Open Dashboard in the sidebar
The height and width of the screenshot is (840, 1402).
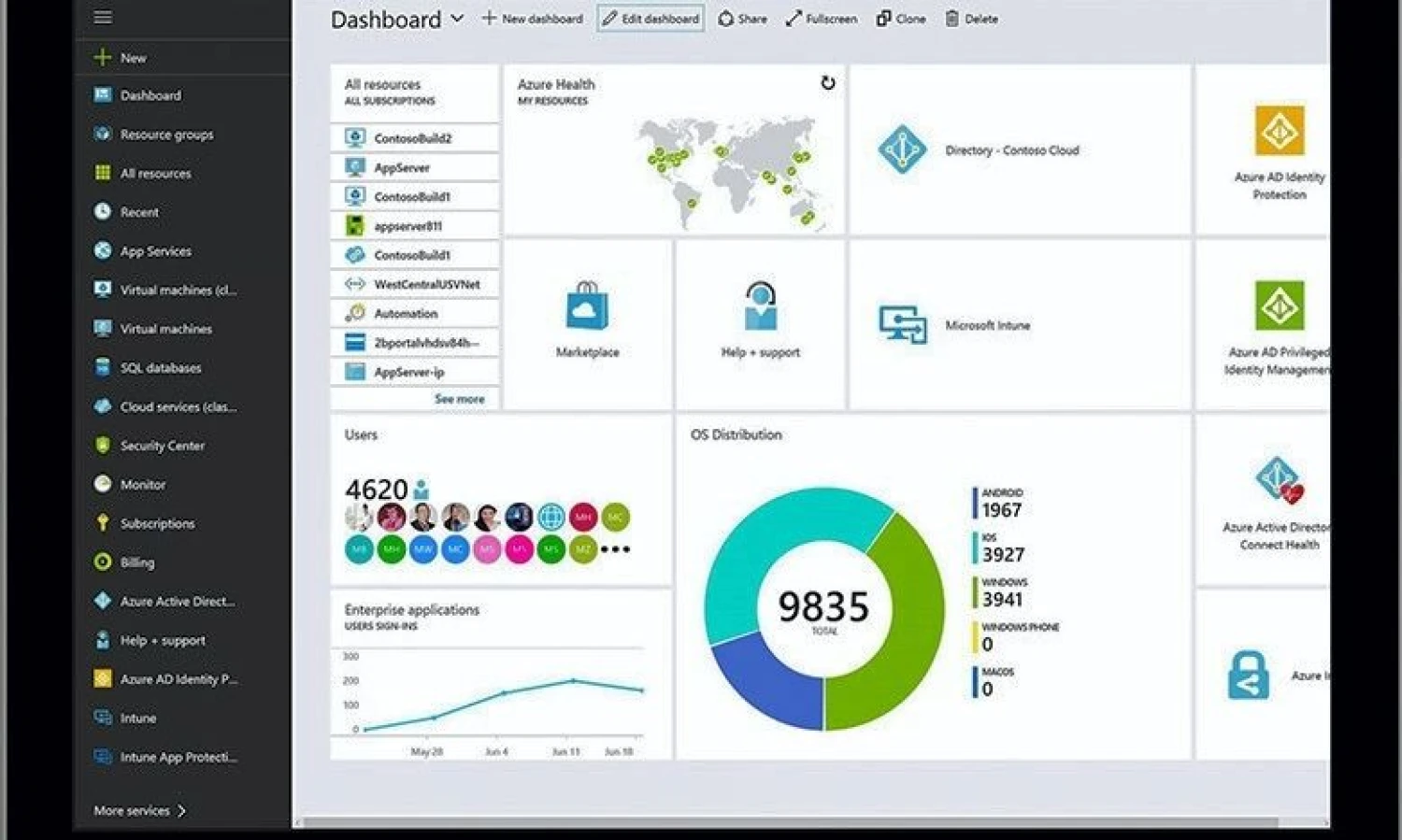click(x=150, y=95)
